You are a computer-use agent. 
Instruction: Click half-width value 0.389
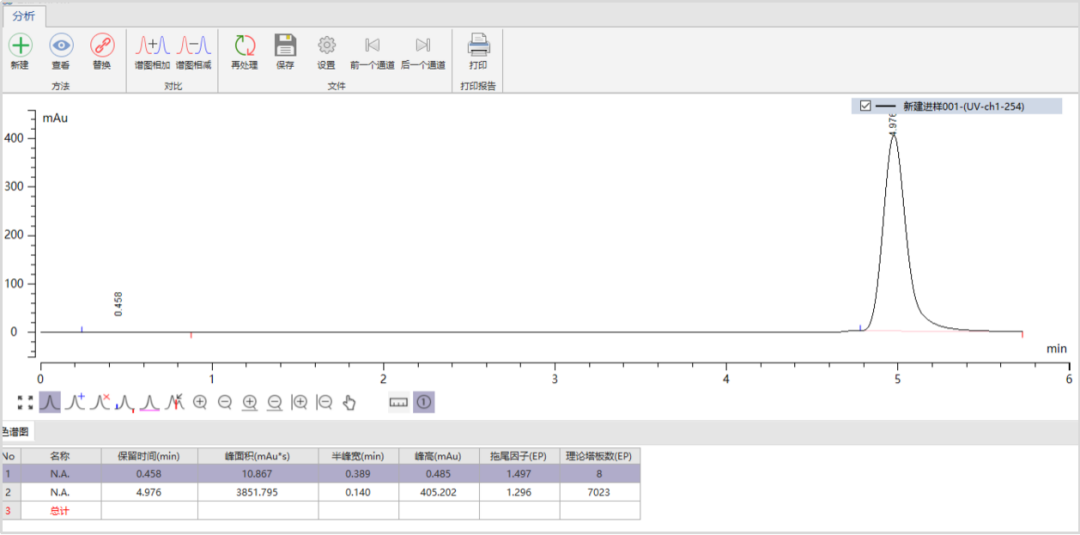pos(358,474)
